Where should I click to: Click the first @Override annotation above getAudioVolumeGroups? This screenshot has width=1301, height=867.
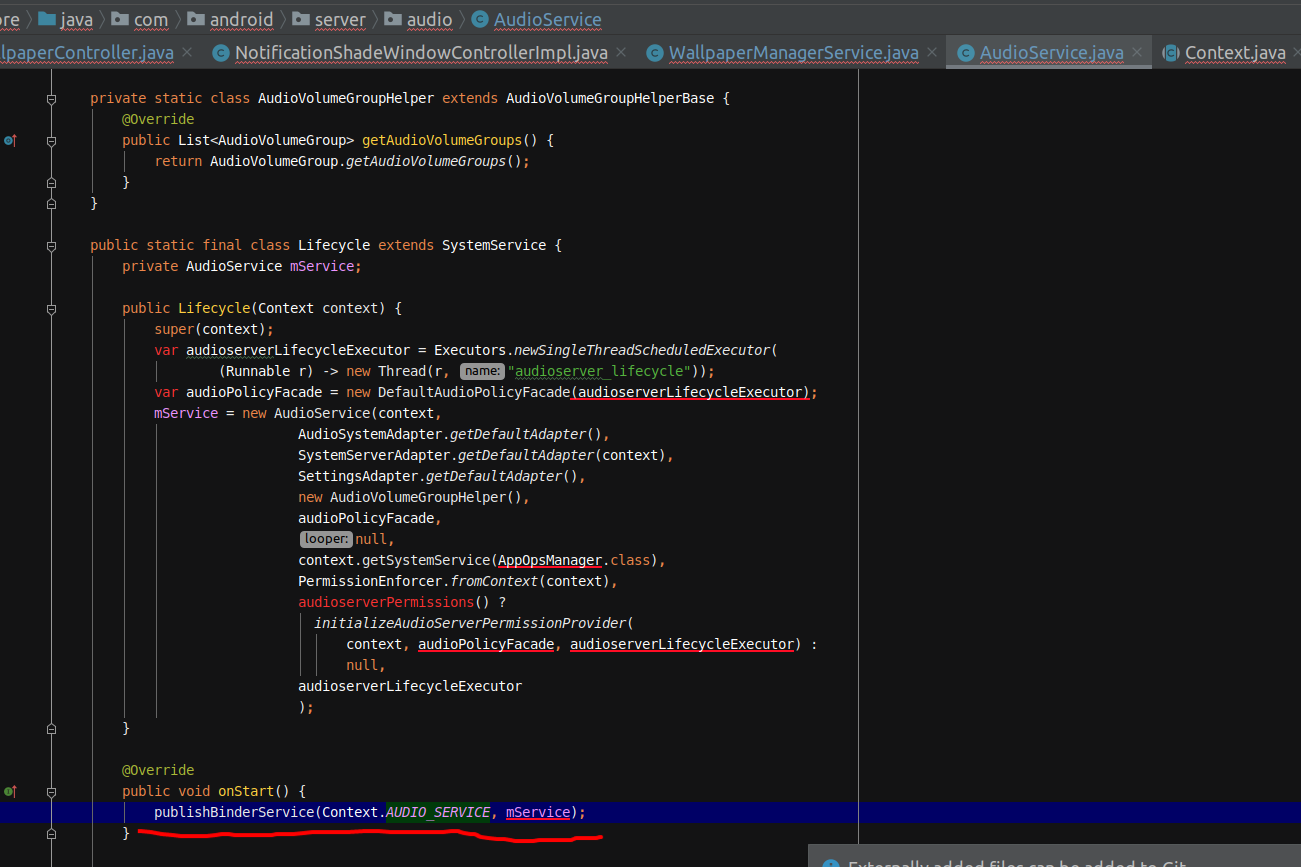click(158, 120)
